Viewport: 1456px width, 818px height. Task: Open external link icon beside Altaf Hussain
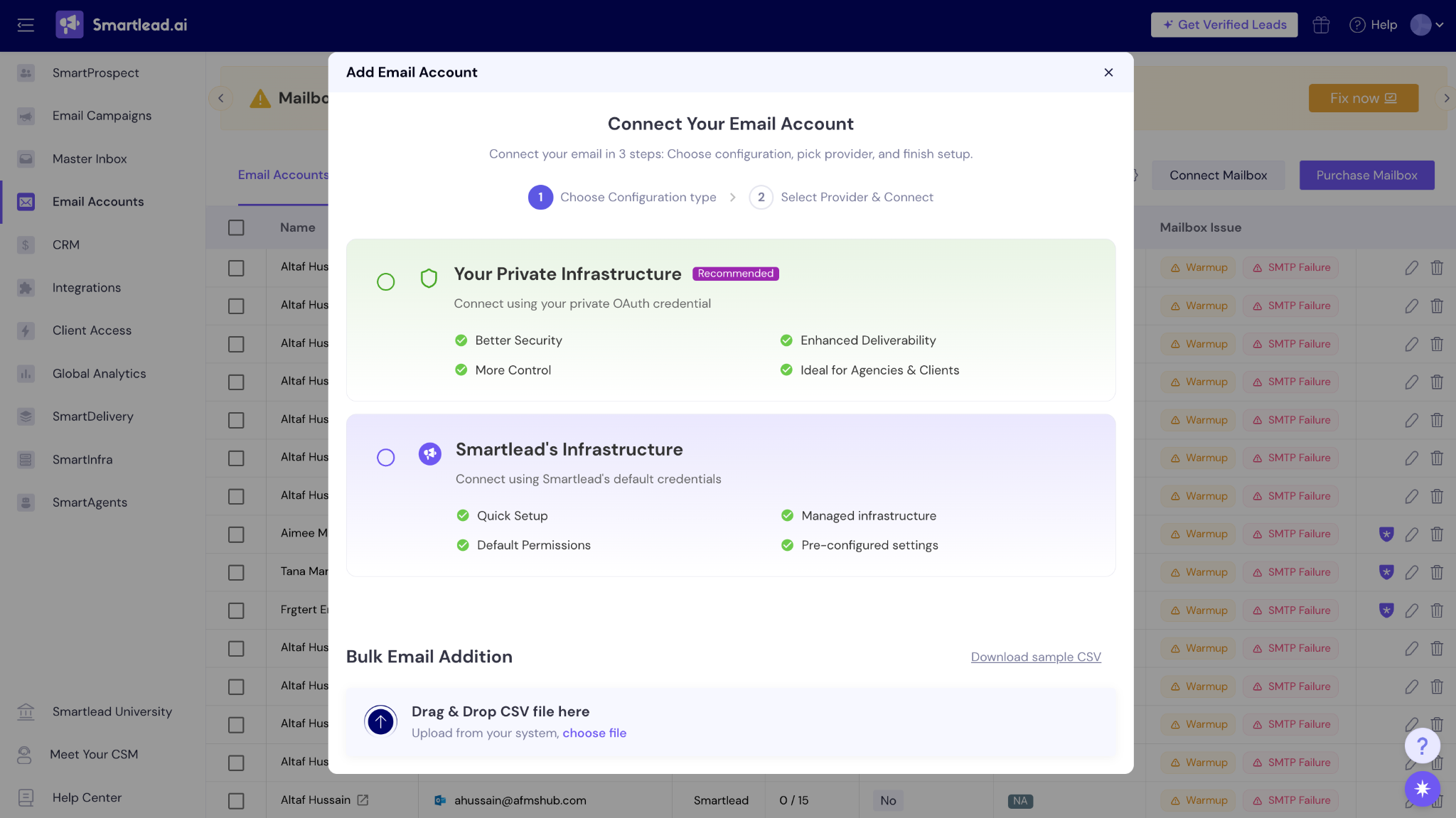tap(363, 800)
